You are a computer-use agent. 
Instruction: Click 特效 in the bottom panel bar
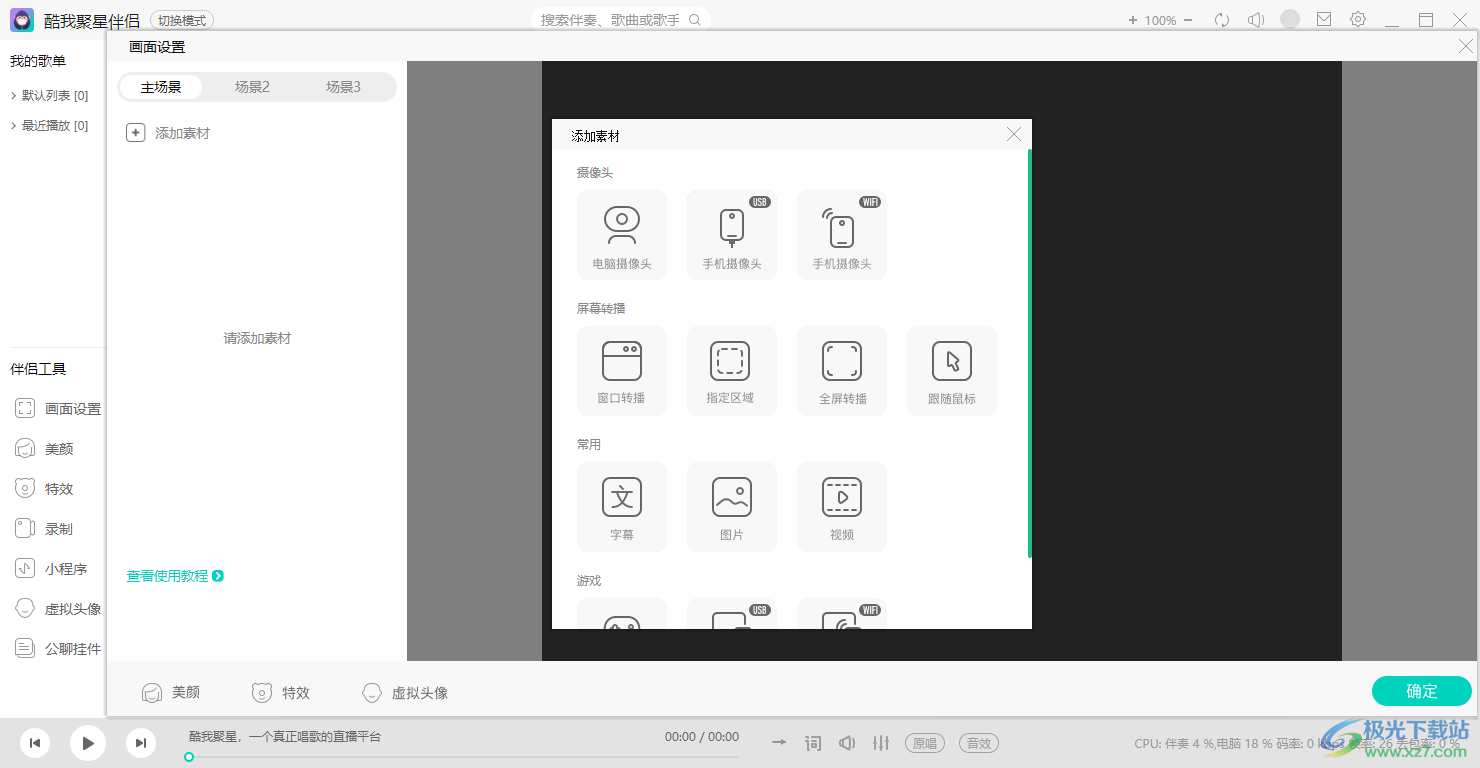click(x=281, y=692)
